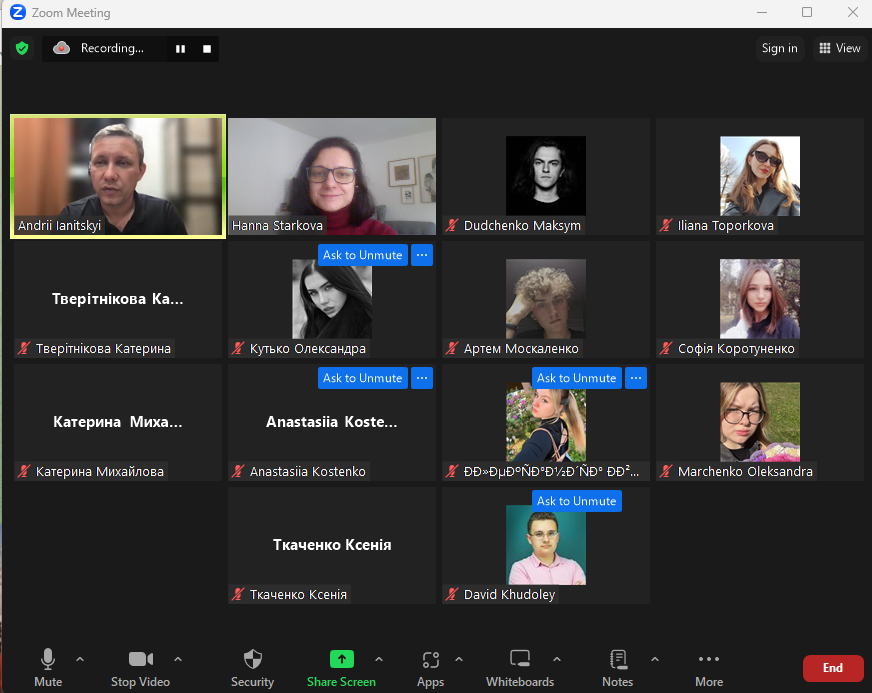Click the cloud recording indicator icon

61,48
